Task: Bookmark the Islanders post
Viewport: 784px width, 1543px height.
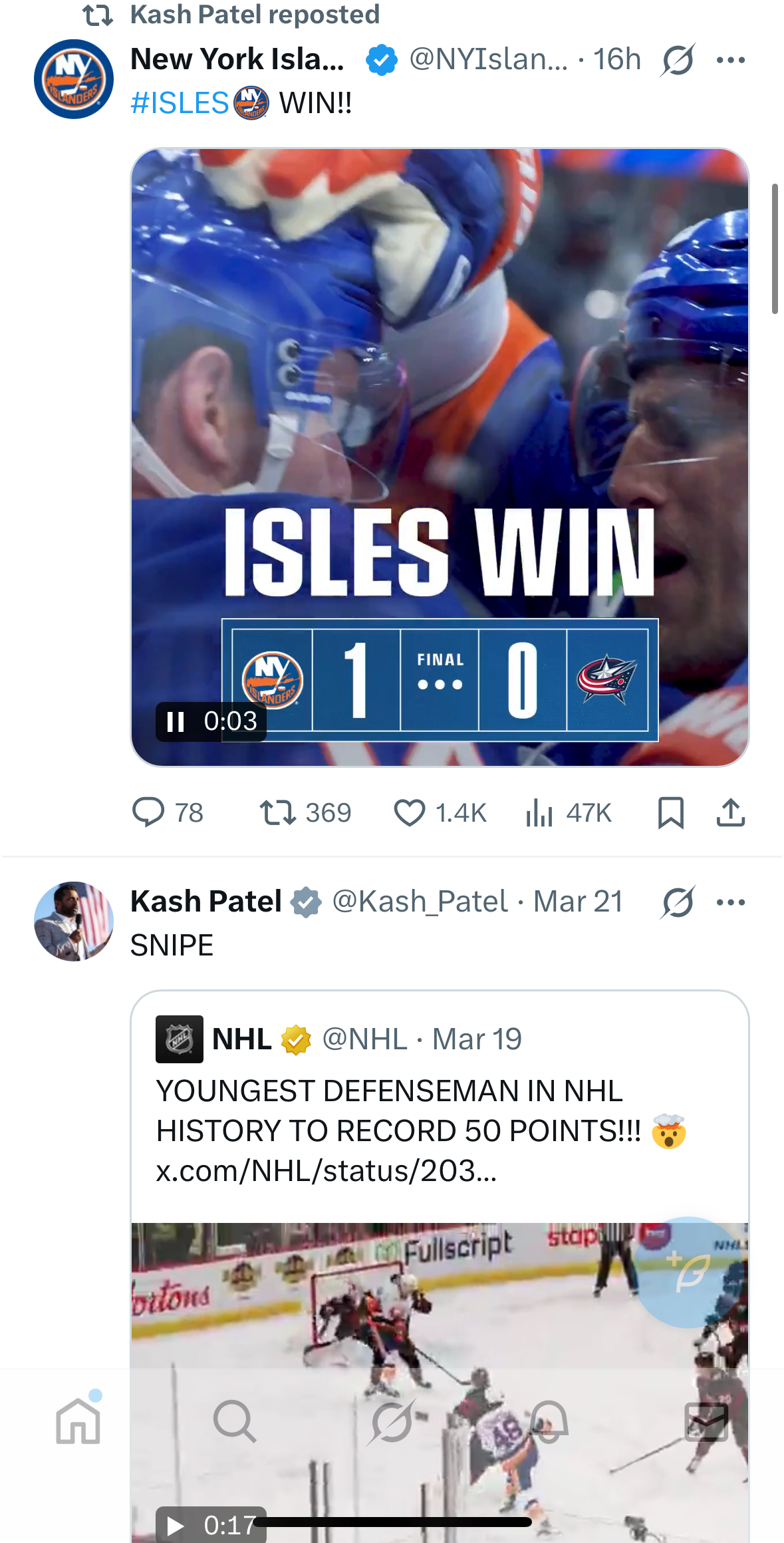Action: (x=670, y=812)
